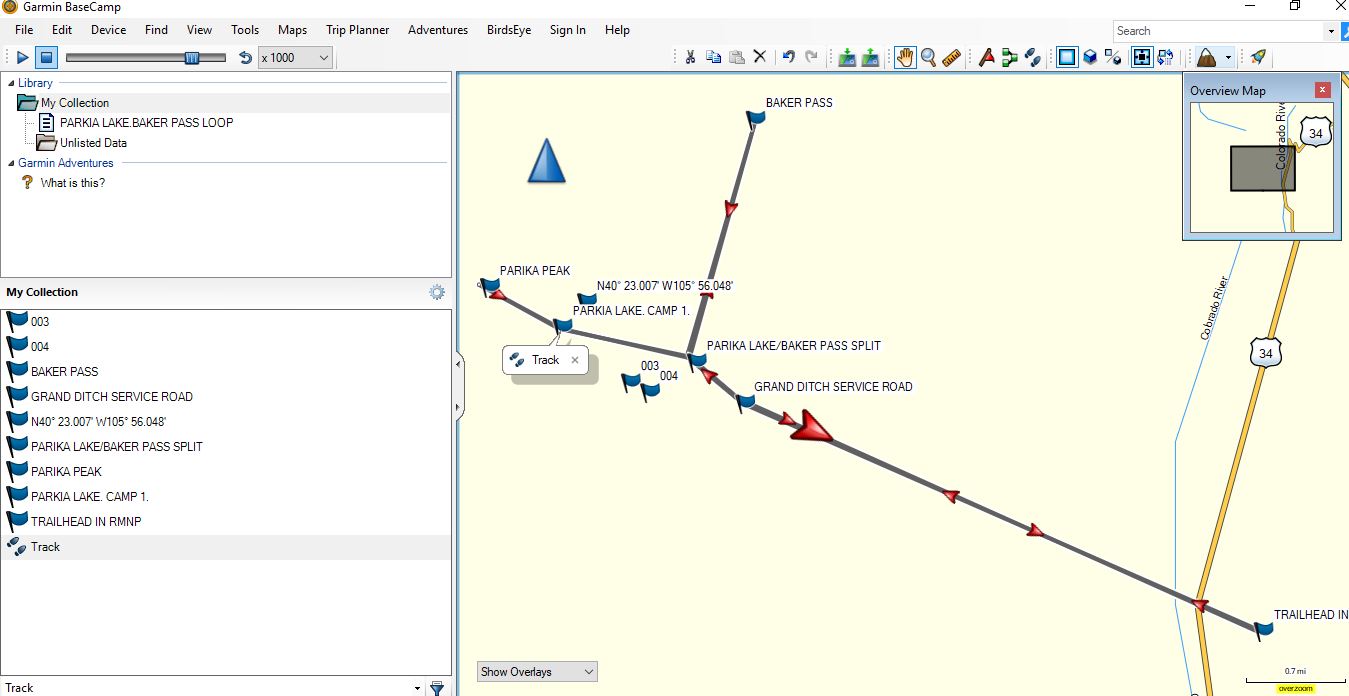Click the Paste clipboard icon
Image resolution: width=1349 pixels, height=696 pixels.
[x=737, y=58]
